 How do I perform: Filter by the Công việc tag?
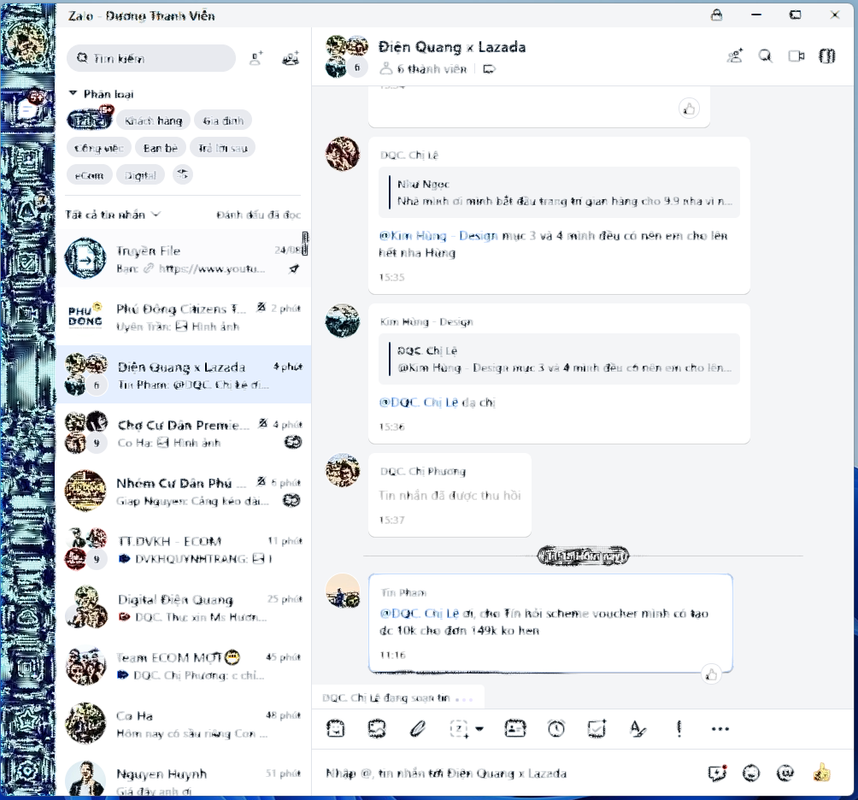[x=98, y=148]
